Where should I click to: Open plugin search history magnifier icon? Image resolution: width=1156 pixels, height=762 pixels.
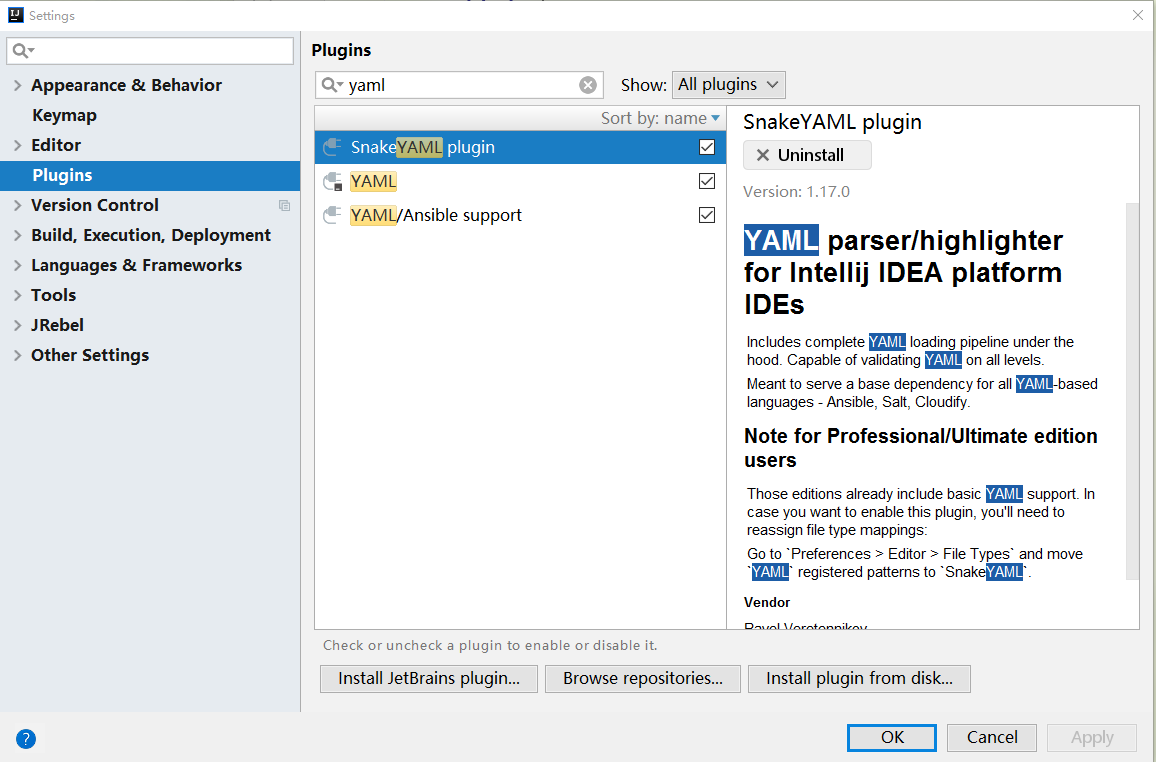(x=332, y=85)
